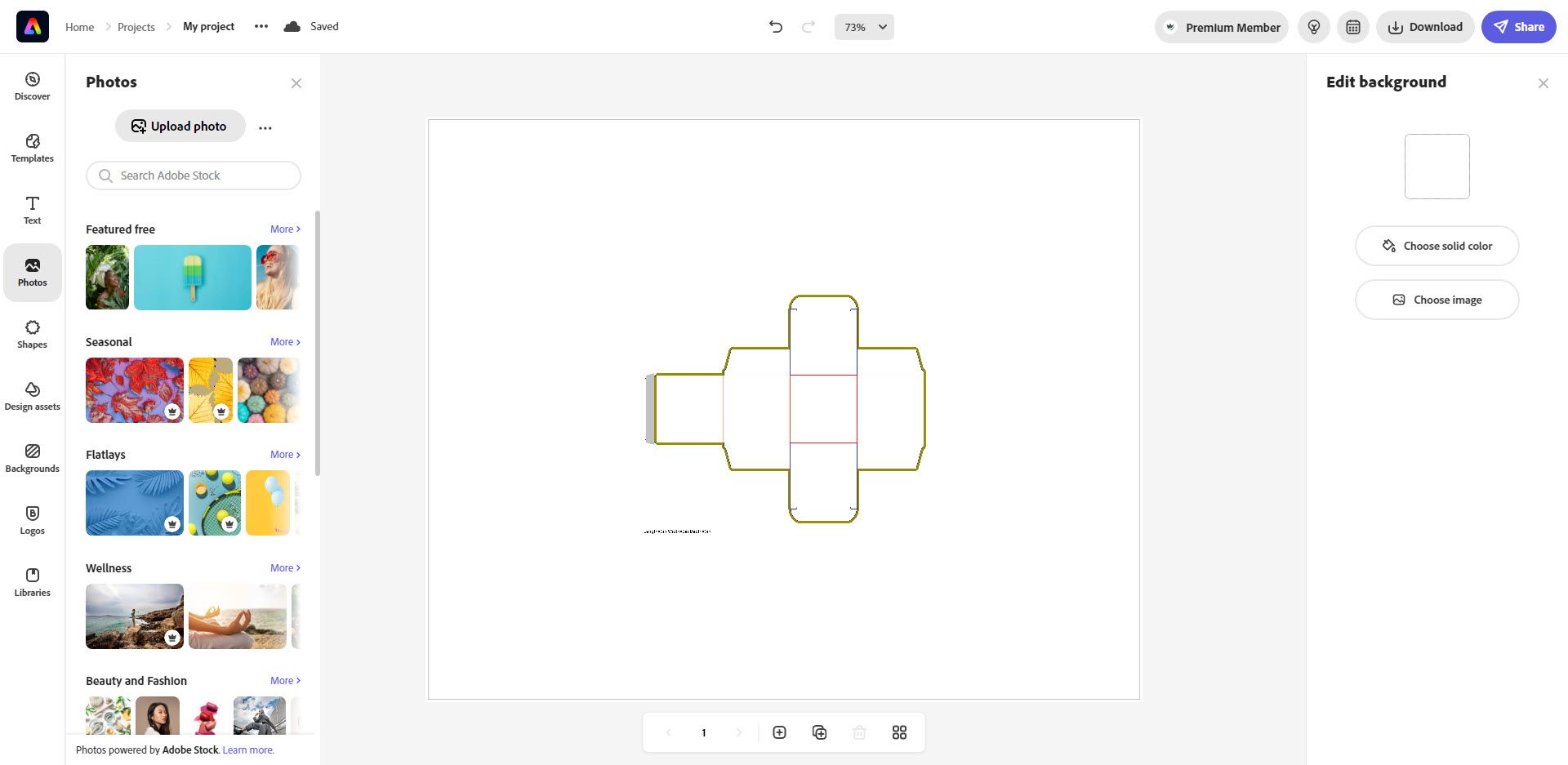The width and height of the screenshot is (1568, 765).
Task: Open more options beside Upload photo
Action: 265,127
